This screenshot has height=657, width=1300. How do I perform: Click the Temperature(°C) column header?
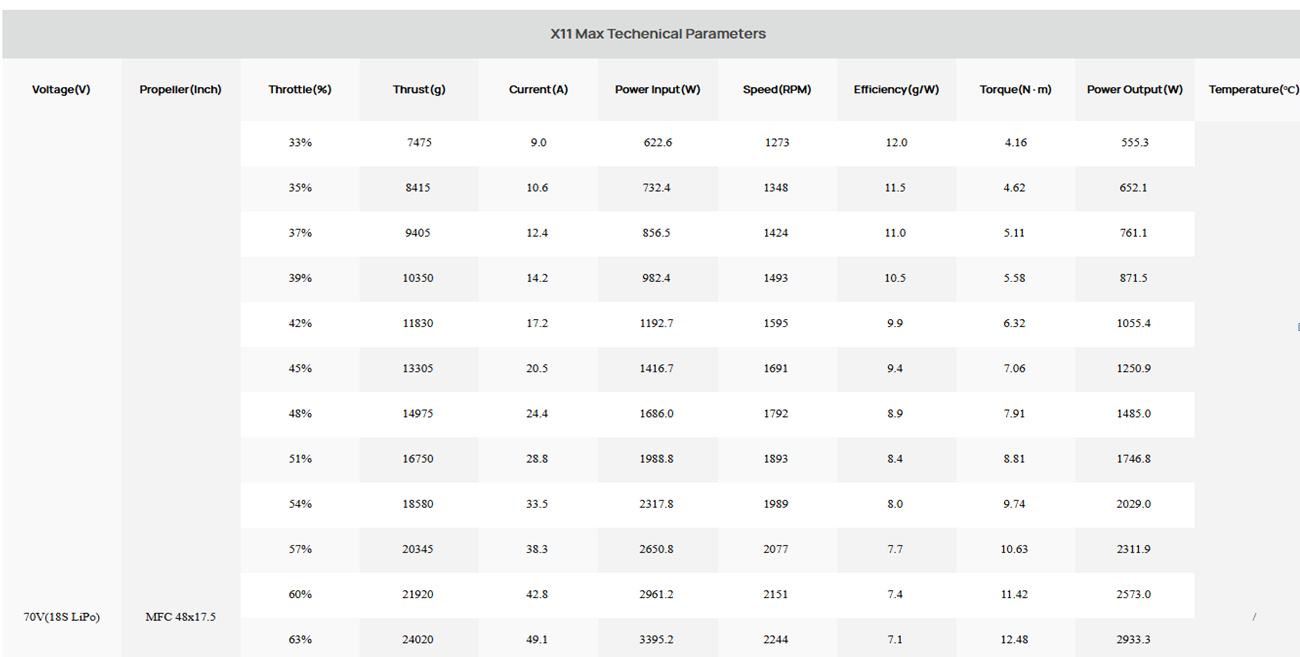tap(1253, 90)
